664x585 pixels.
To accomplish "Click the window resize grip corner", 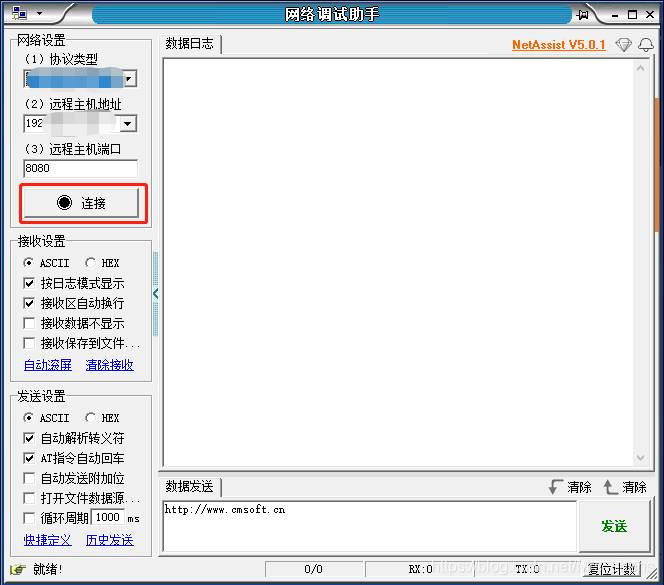I will point(652,573).
